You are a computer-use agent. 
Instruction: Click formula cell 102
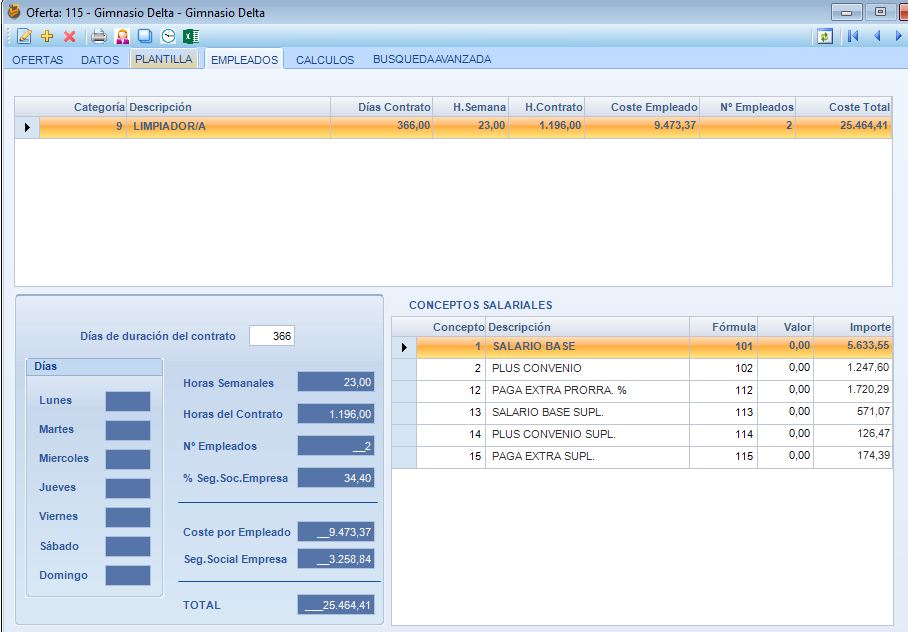coord(724,368)
